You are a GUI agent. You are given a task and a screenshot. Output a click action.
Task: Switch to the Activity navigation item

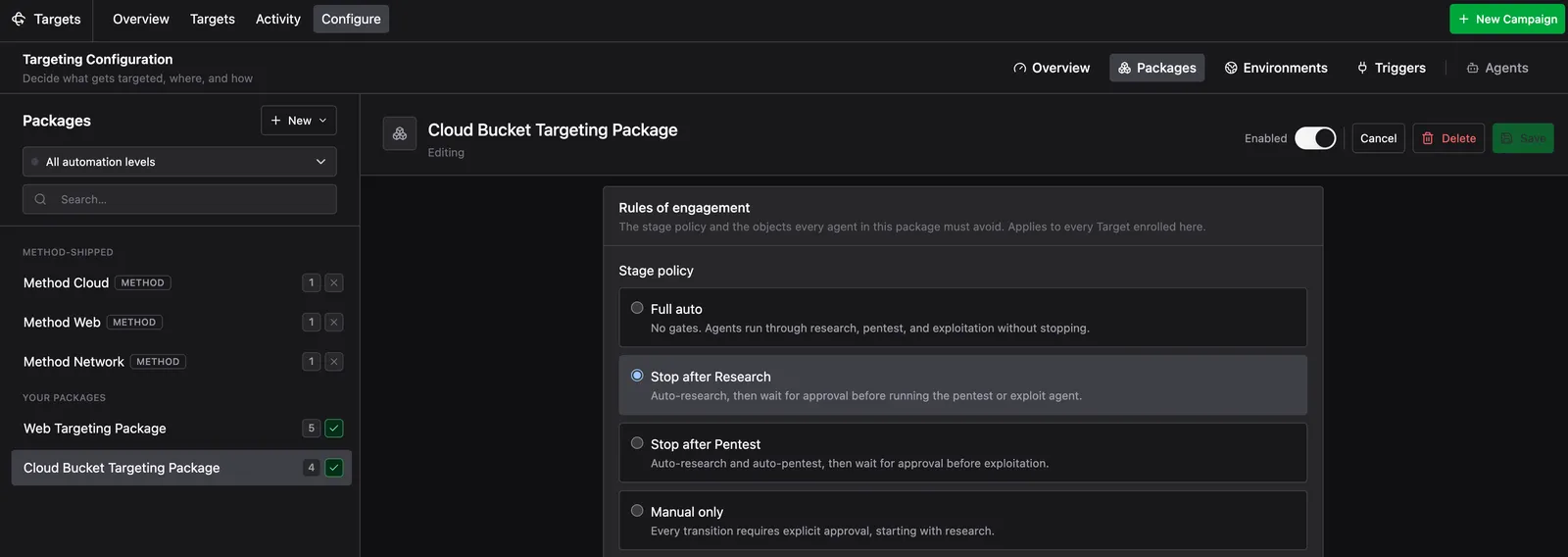278,19
